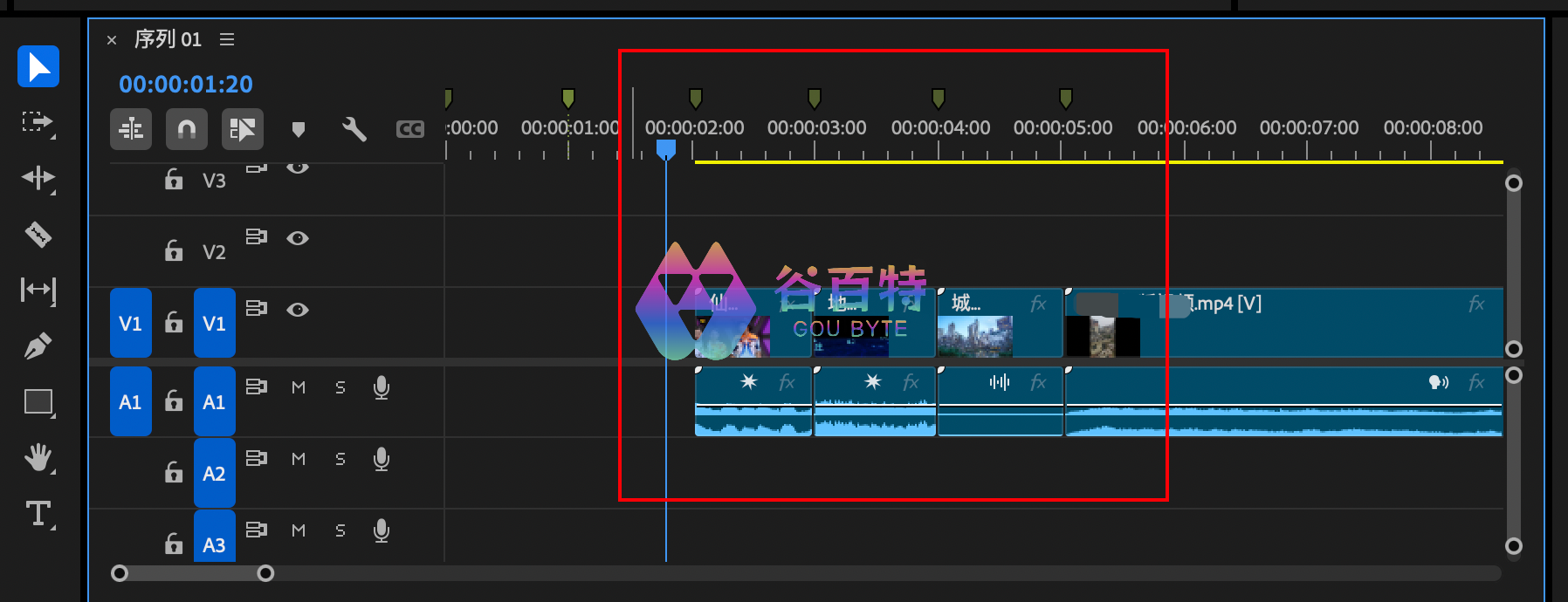Click the Add Marker button
The width and height of the screenshot is (1568, 602).
tap(299, 129)
